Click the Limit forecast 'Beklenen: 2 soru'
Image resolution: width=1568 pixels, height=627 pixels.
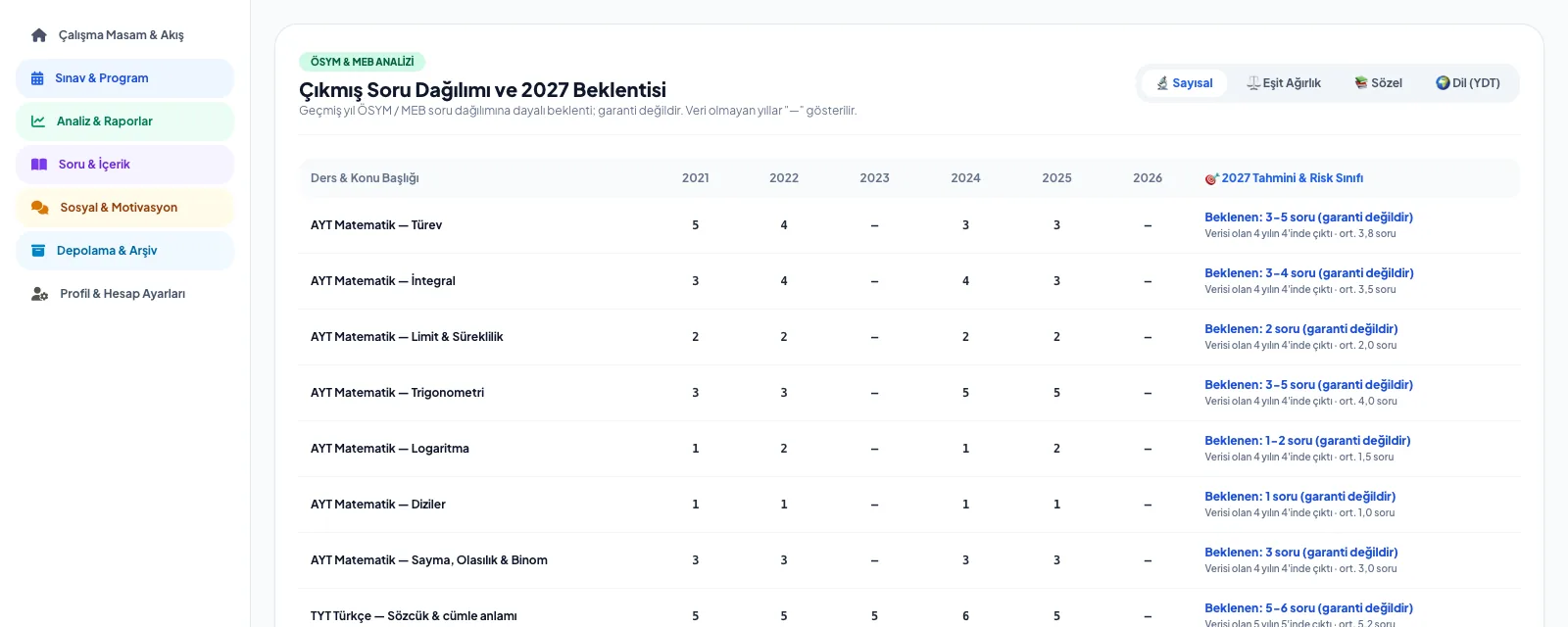point(1301,329)
